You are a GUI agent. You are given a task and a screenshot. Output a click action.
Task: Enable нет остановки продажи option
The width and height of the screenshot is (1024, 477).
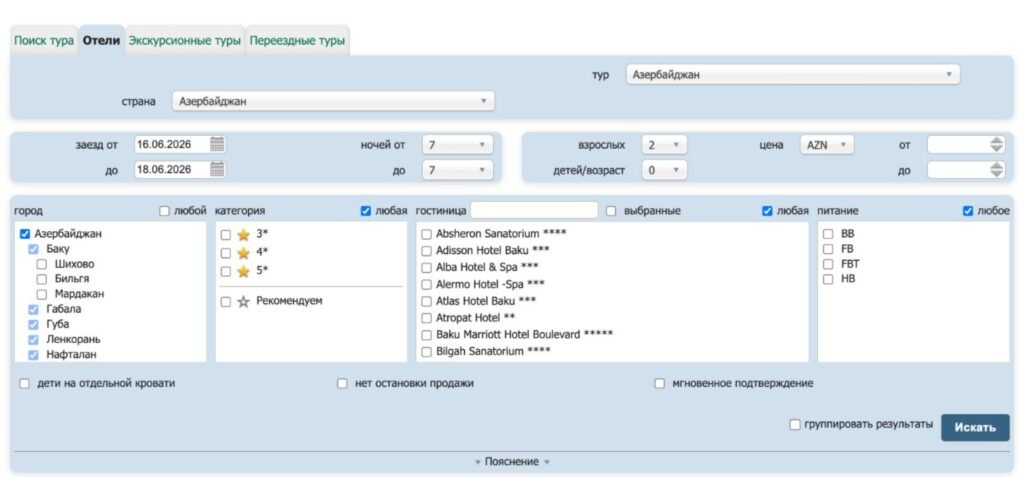(x=342, y=384)
